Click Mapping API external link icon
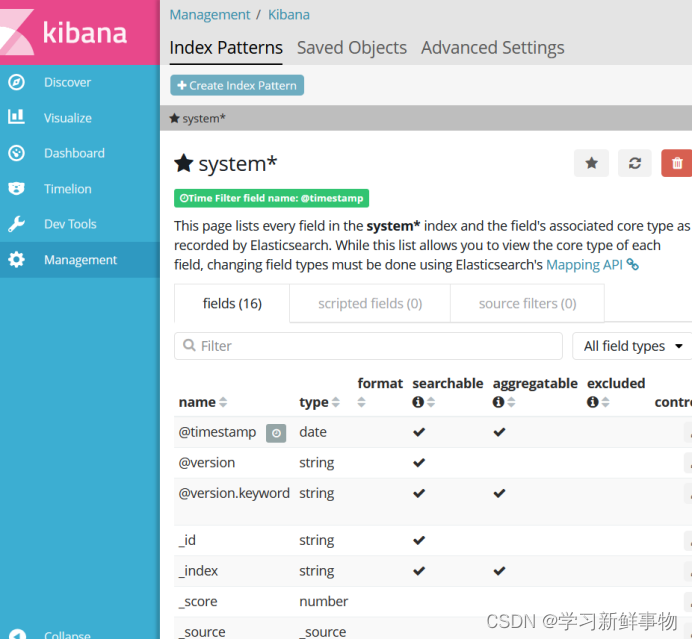 coord(632,264)
